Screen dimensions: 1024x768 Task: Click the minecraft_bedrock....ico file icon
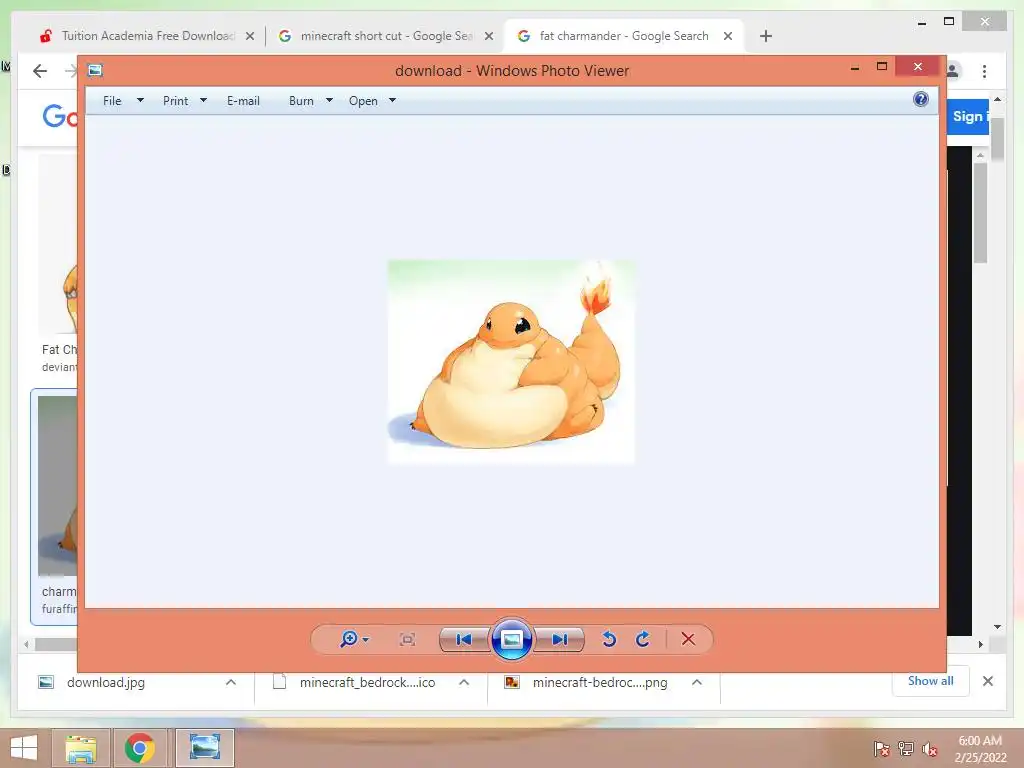(280, 682)
